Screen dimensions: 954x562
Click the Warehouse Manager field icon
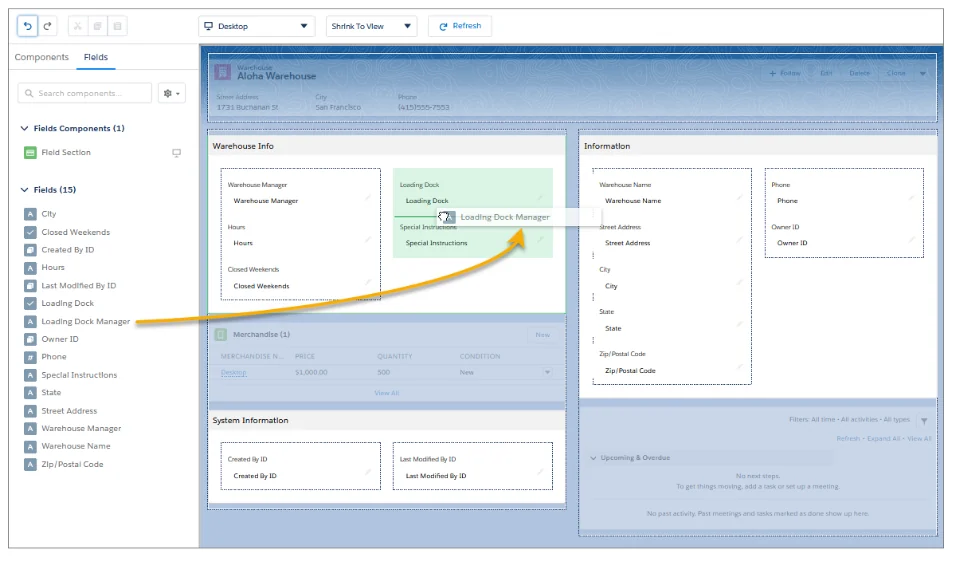[30, 429]
